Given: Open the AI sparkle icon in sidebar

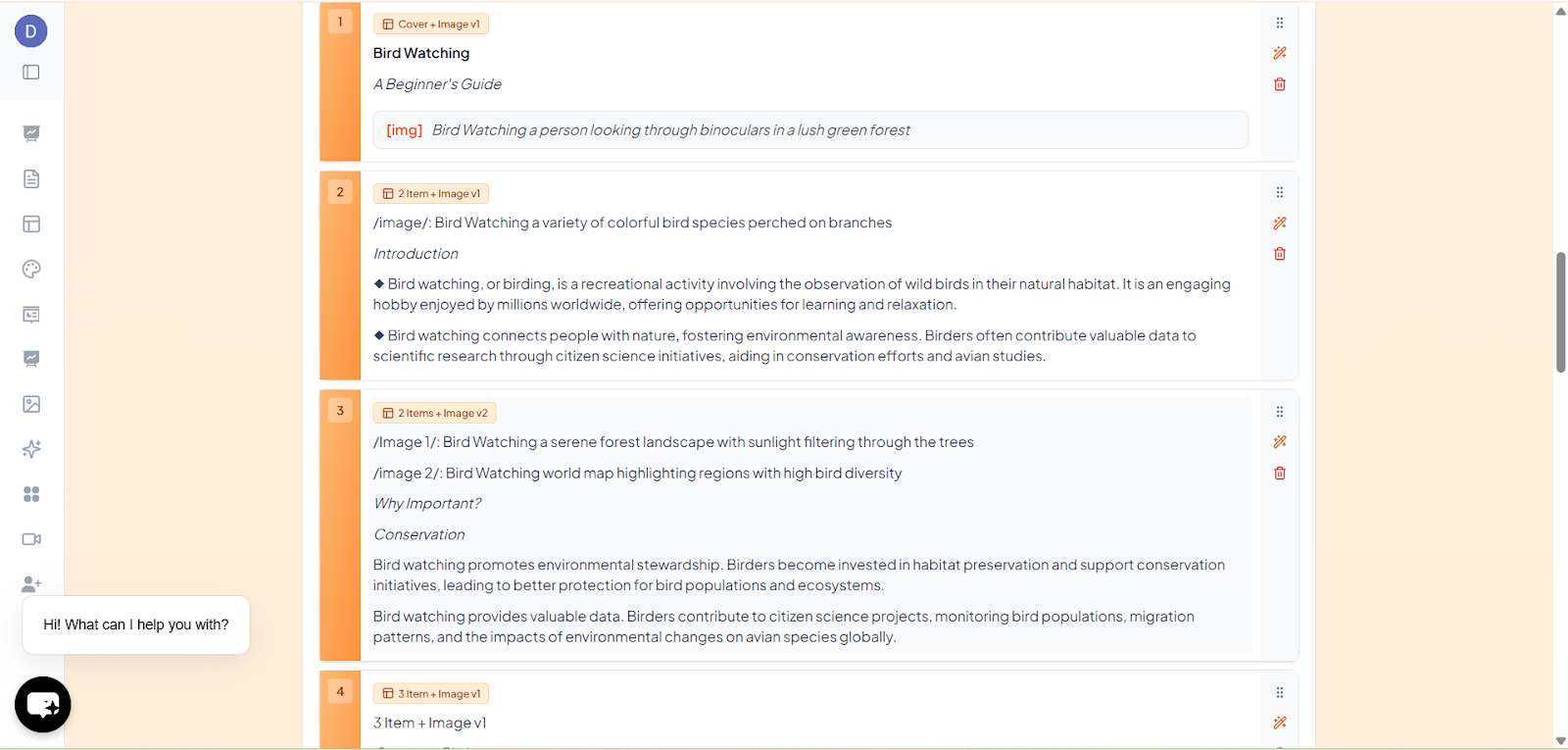Looking at the screenshot, I should coord(31,449).
